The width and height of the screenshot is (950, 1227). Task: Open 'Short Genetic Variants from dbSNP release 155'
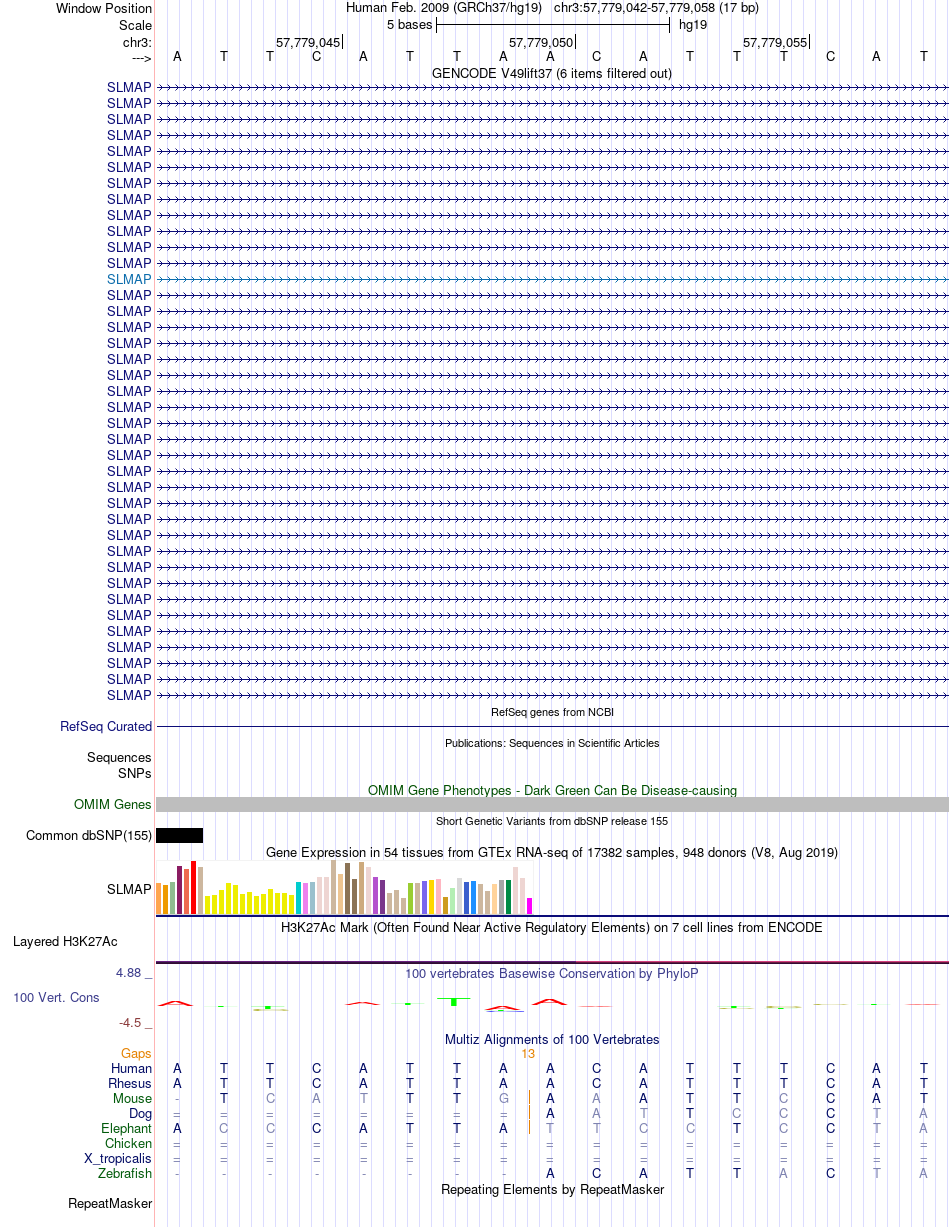point(552,821)
